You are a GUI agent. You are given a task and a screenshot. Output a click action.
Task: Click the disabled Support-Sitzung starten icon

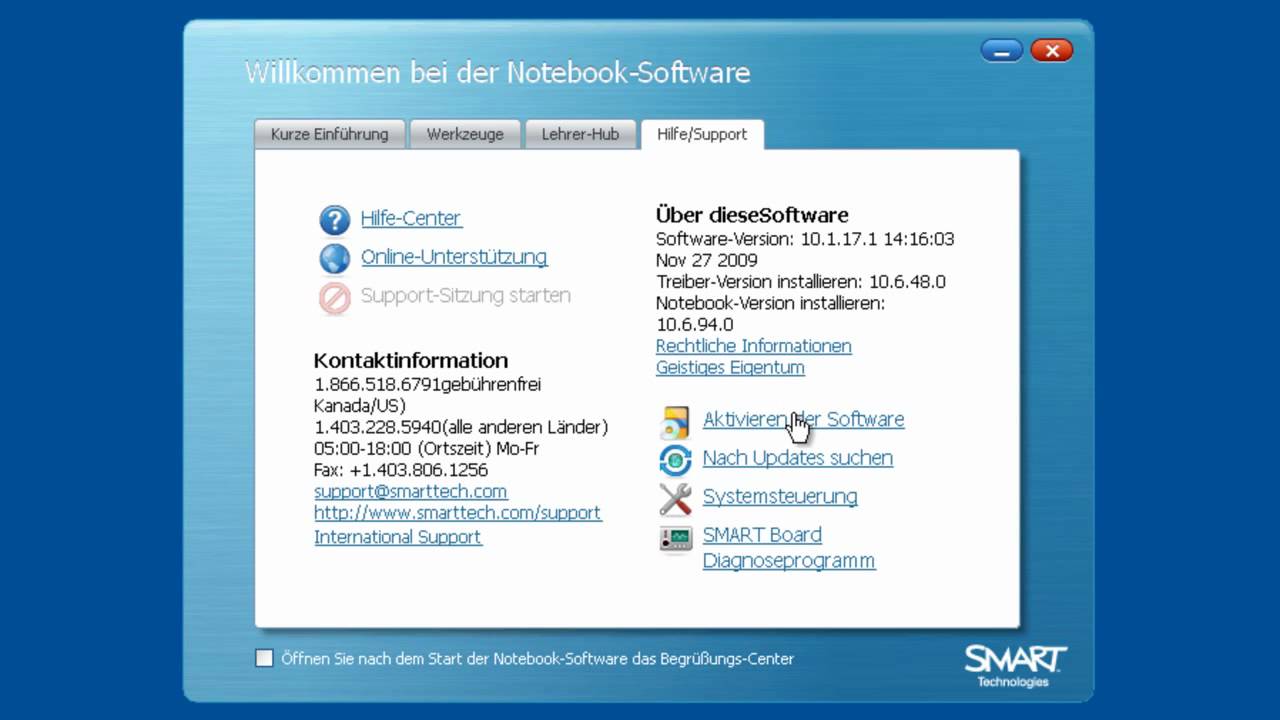(x=334, y=297)
